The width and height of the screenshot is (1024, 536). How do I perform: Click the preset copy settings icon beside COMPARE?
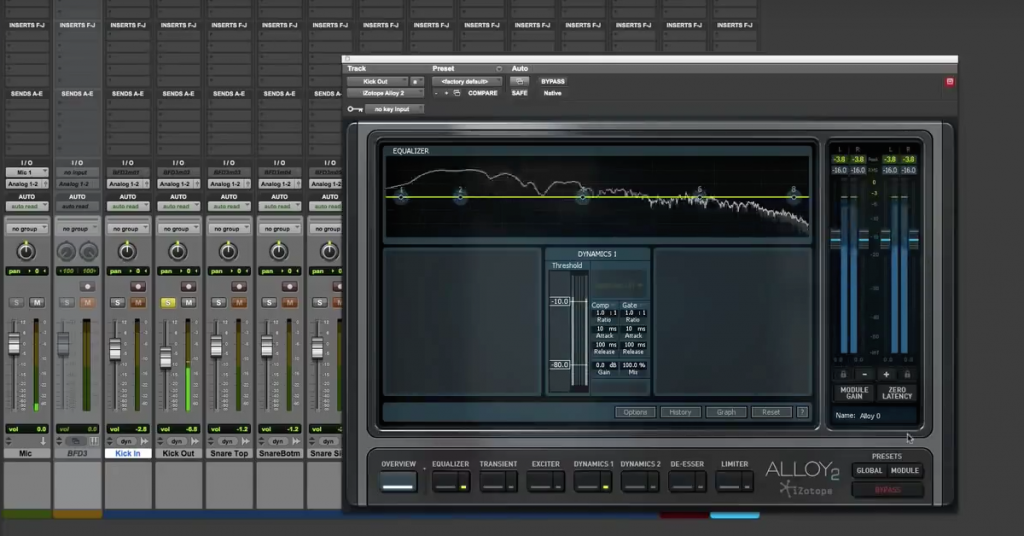(456, 93)
